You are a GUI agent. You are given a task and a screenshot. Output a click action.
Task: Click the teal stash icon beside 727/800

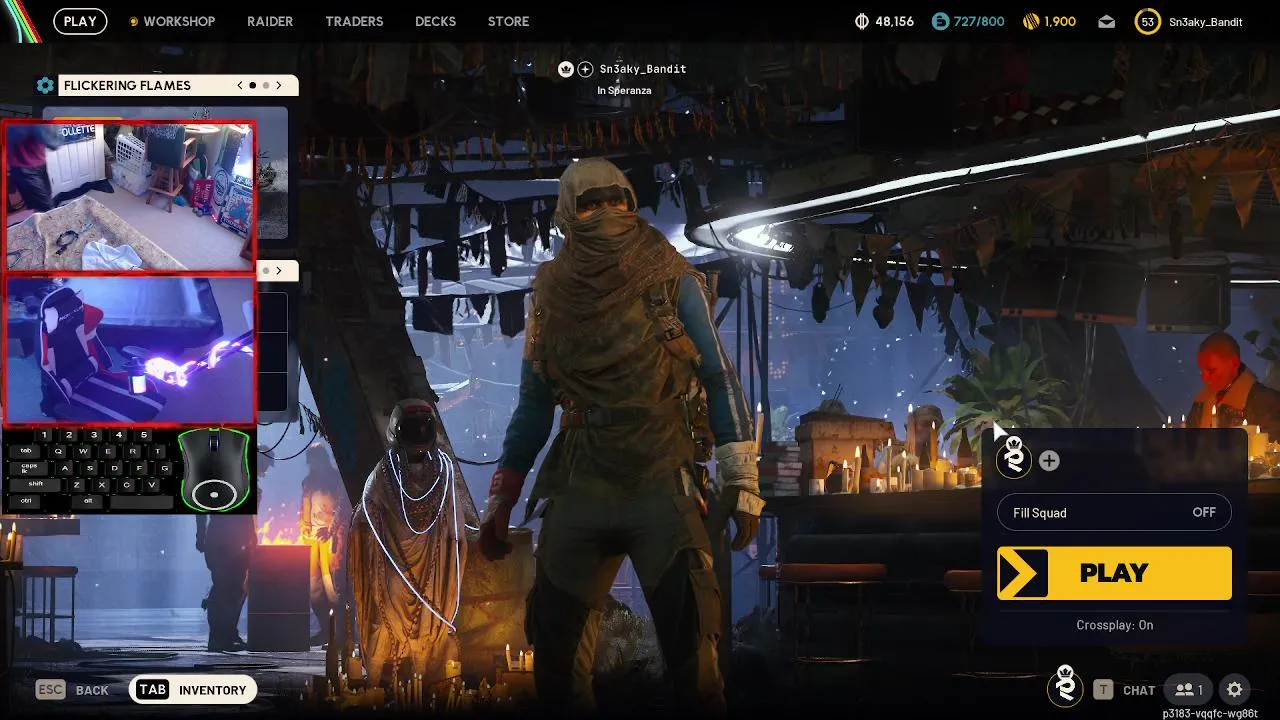point(939,21)
